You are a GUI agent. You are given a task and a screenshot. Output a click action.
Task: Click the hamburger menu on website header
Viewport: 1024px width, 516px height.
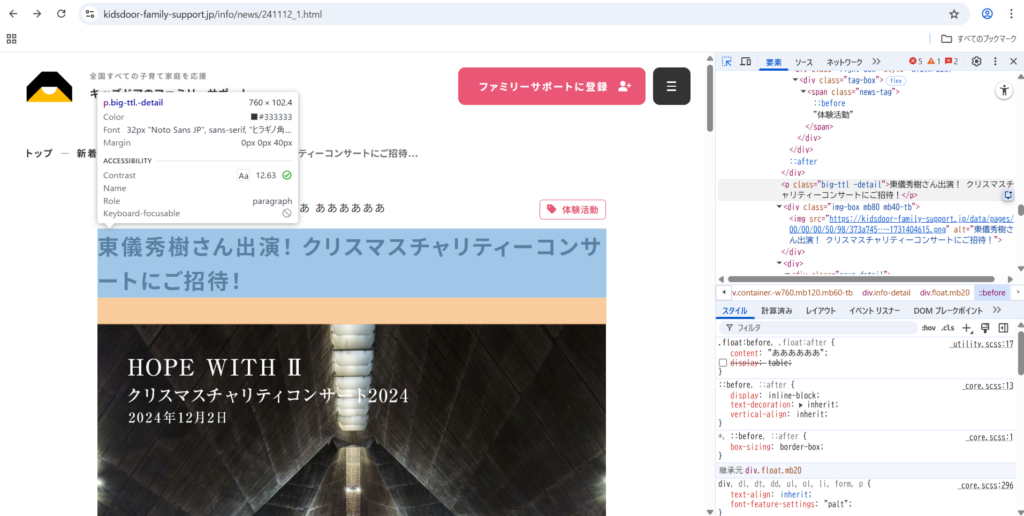pyautogui.click(x=671, y=86)
